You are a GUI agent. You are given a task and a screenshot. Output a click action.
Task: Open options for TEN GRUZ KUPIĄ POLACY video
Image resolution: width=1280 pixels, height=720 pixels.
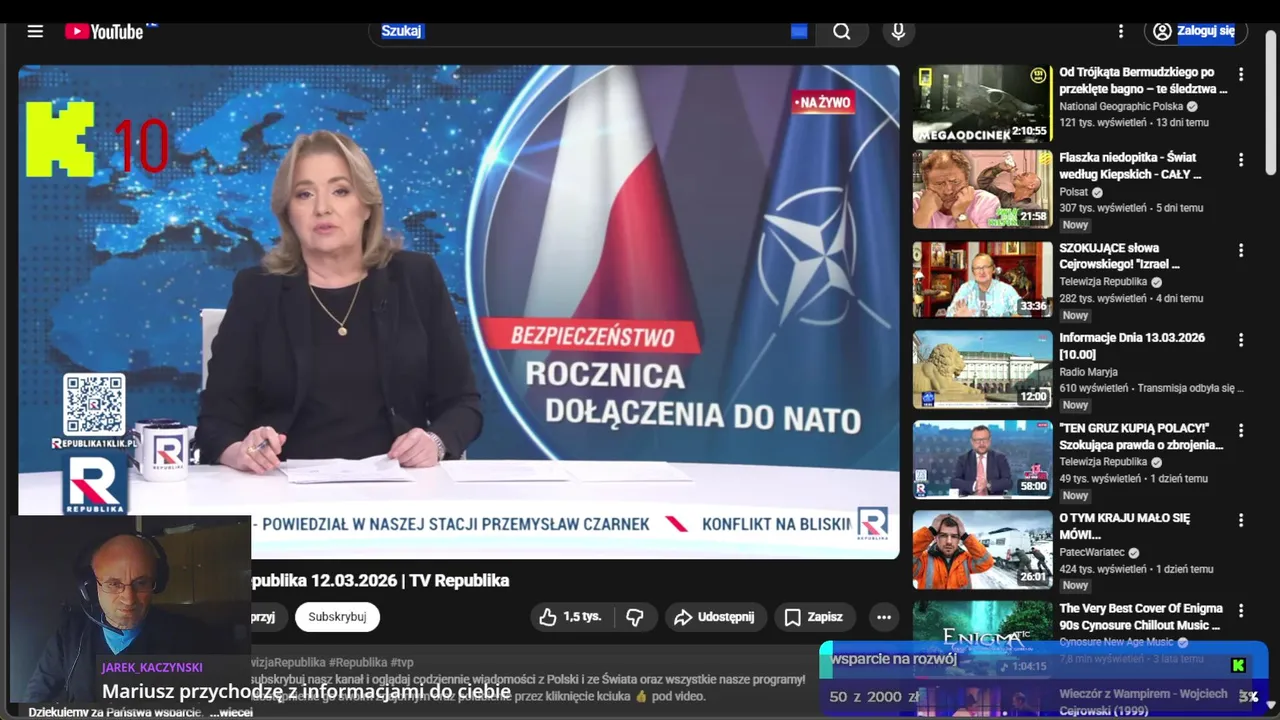tap(1241, 430)
